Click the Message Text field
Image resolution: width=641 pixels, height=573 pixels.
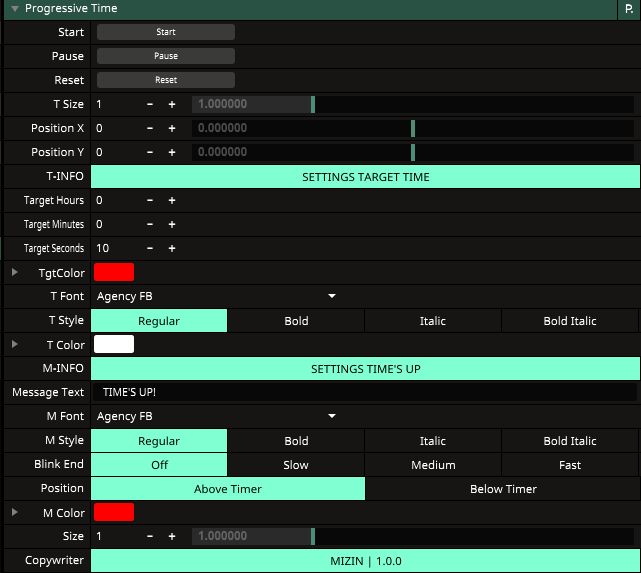365,392
